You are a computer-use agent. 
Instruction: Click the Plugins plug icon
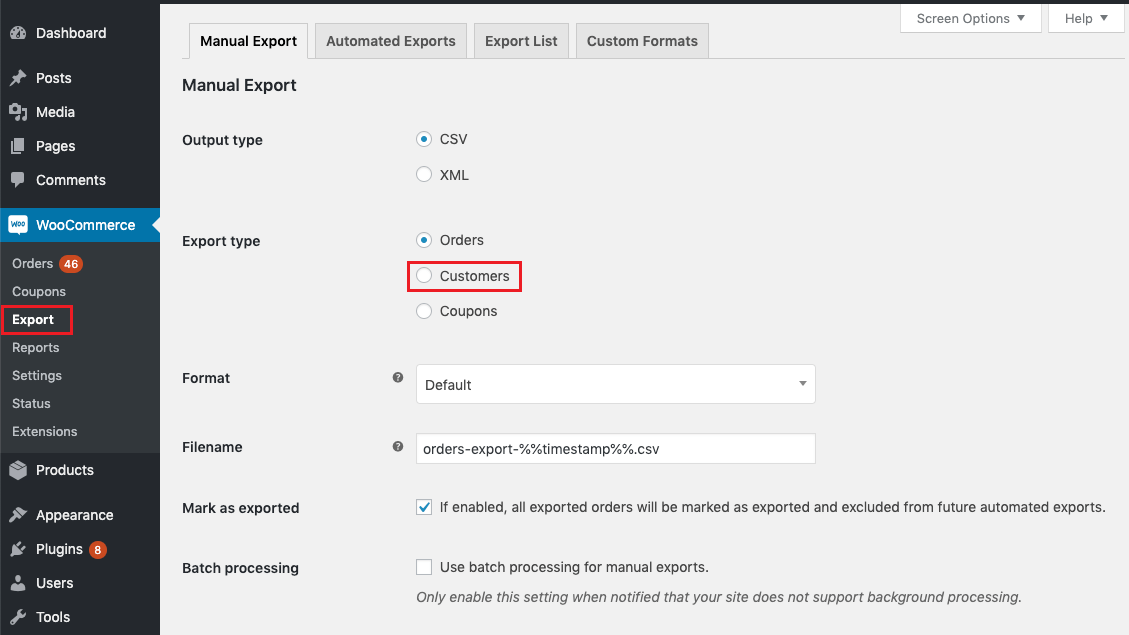(x=18, y=549)
